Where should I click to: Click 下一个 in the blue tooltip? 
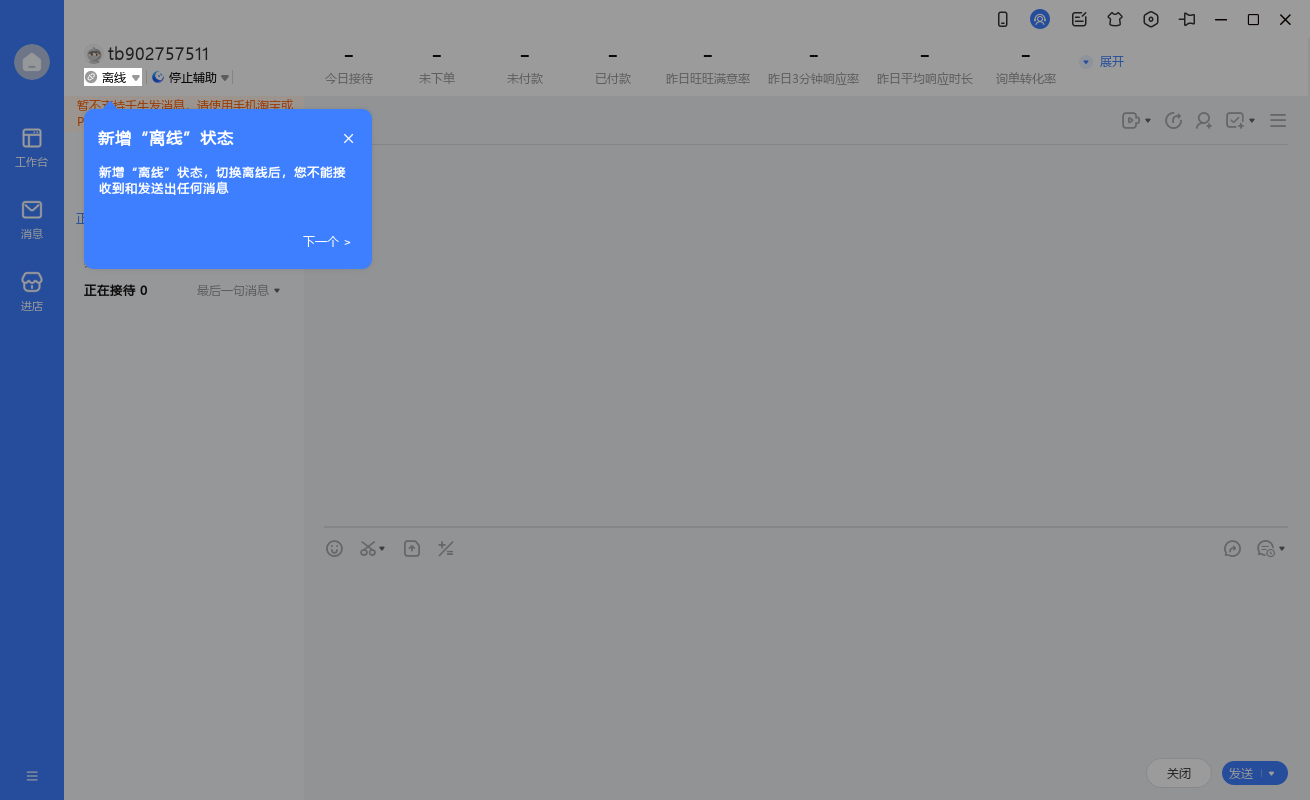(x=327, y=241)
